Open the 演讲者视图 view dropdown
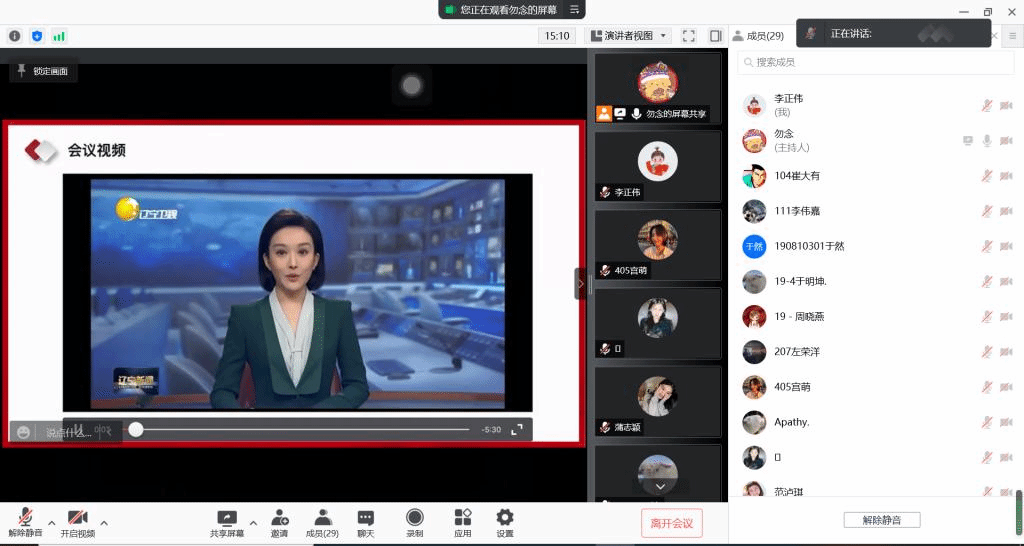The width and height of the screenshot is (1024, 546). coord(628,36)
